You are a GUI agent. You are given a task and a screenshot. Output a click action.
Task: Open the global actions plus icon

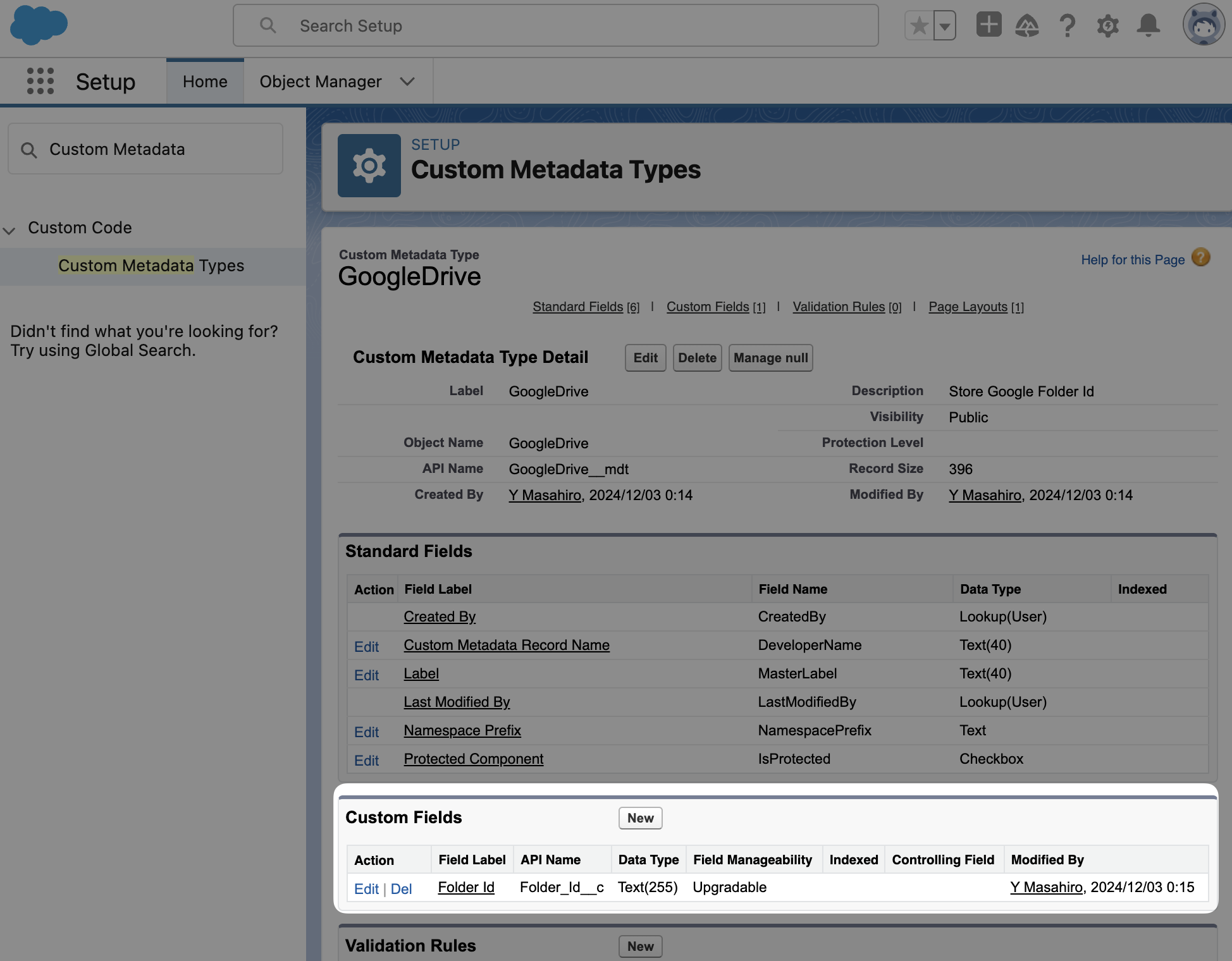click(989, 25)
